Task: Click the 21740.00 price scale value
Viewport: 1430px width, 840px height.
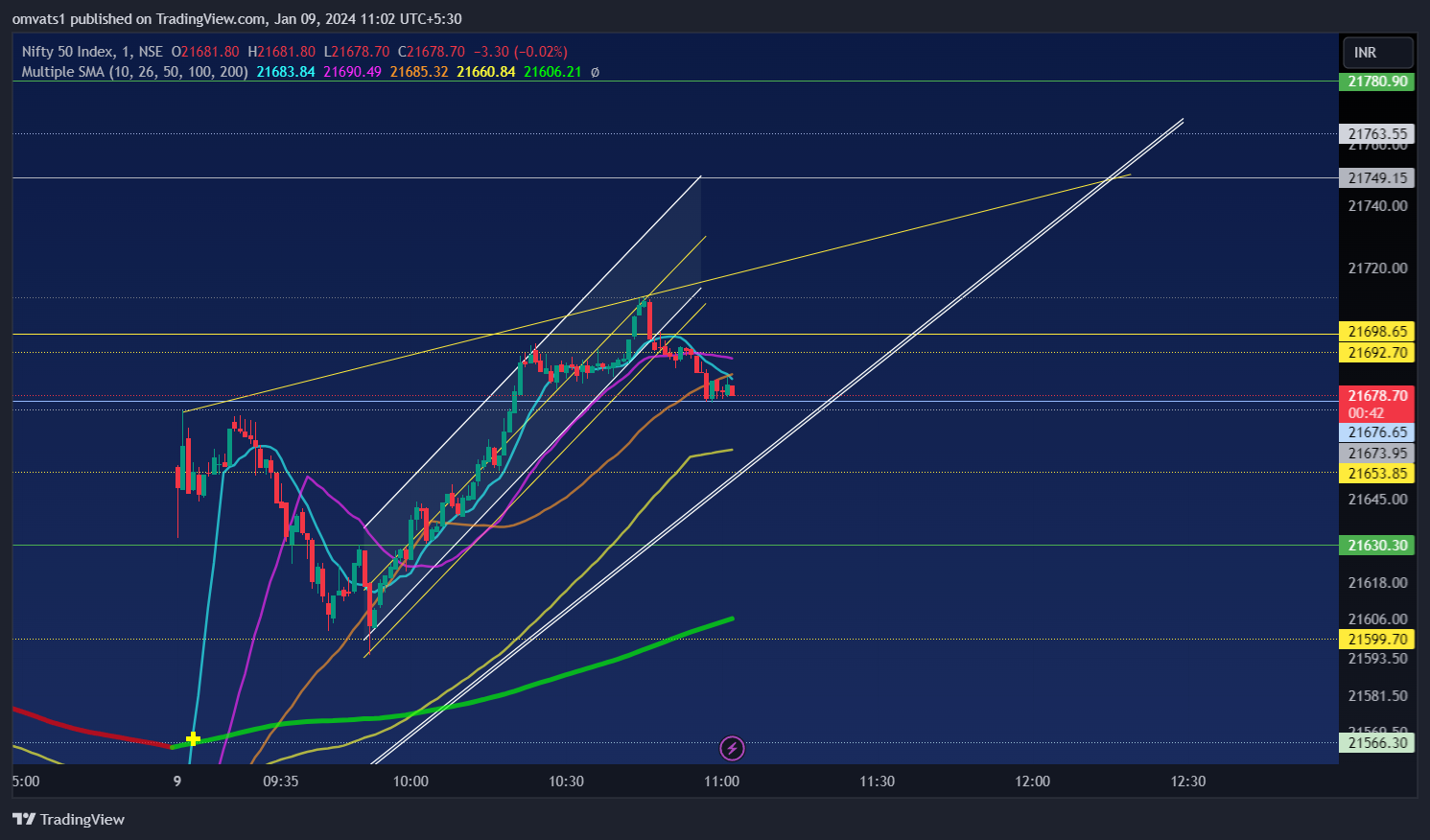Action: [x=1377, y=206]
